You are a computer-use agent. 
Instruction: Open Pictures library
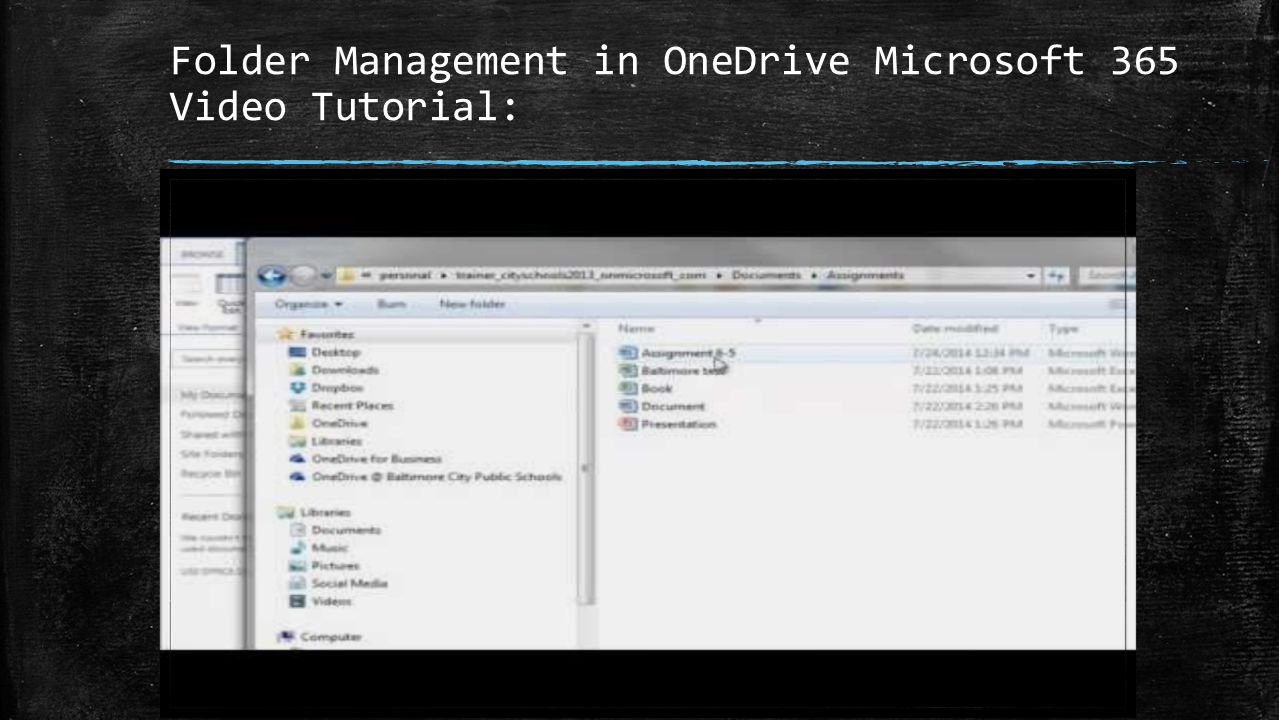(337, 566)
